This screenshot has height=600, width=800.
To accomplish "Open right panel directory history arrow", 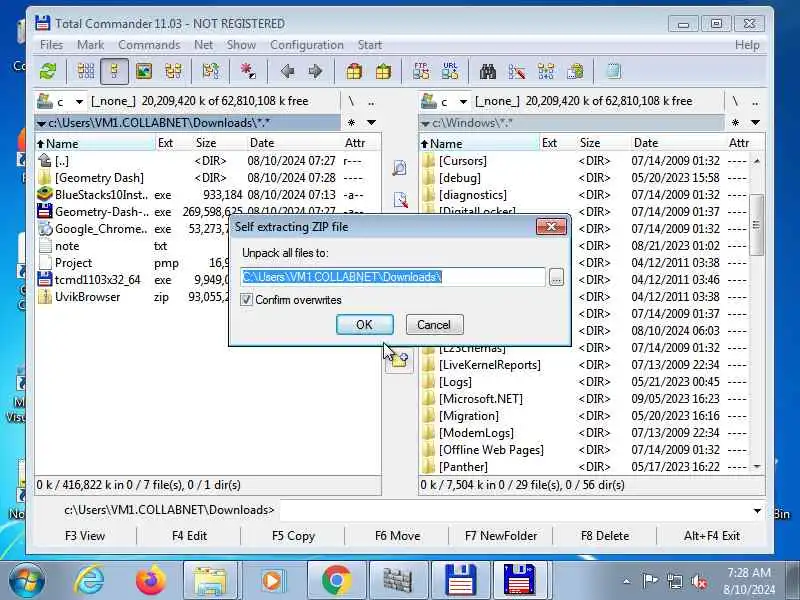I will [x=756, y=122].
